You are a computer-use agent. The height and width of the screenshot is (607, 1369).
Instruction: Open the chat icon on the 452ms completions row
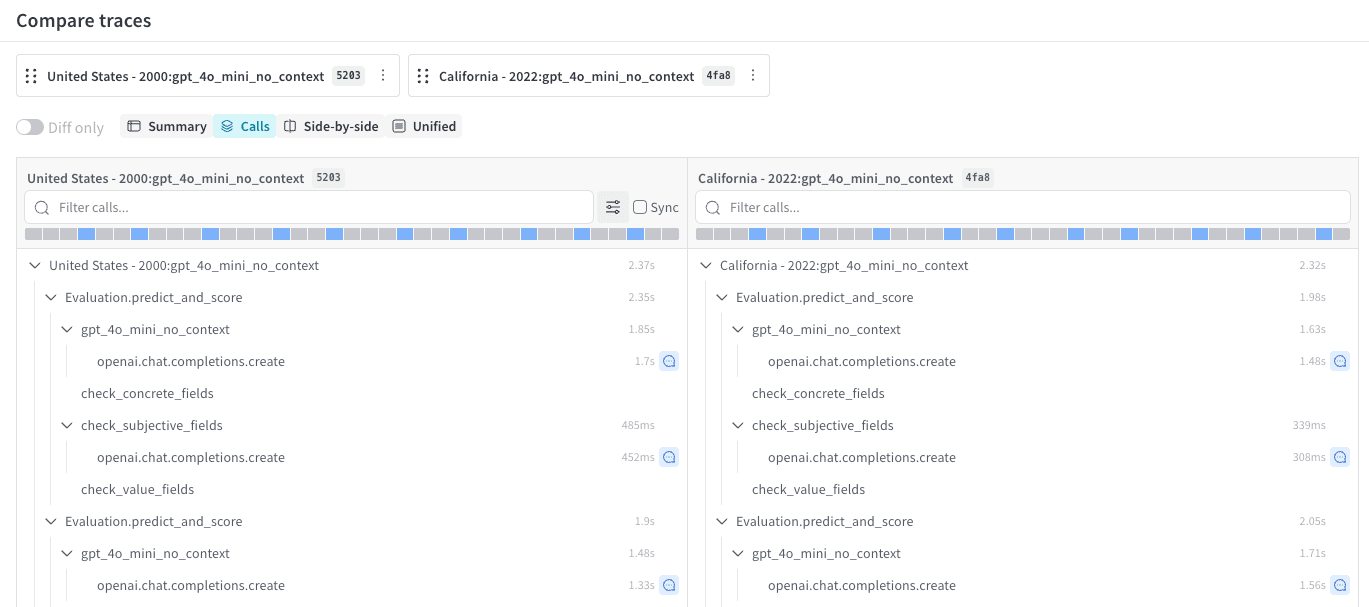click(x=670, y=457)
